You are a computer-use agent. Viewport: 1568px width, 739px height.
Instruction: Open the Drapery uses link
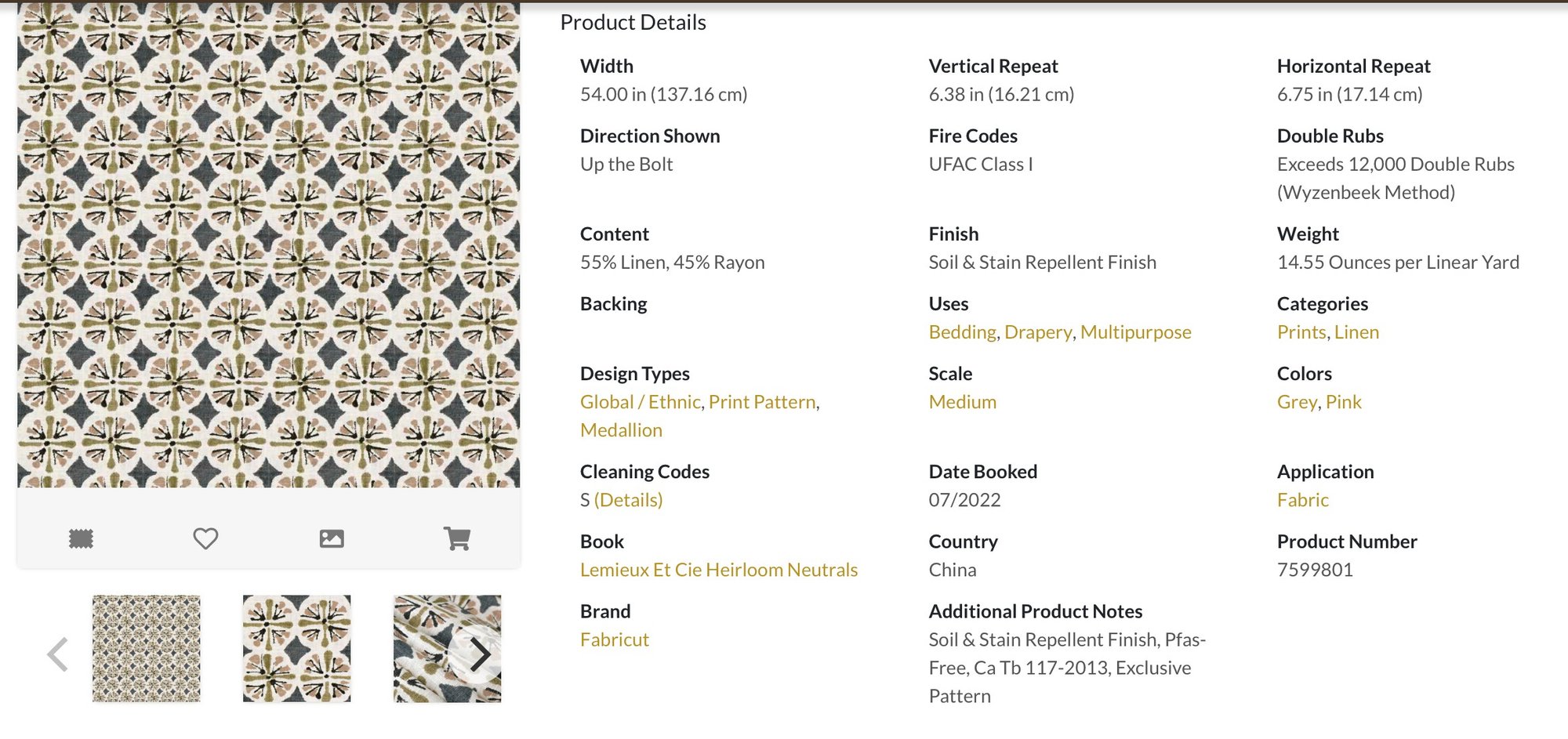(x=1037, y=332)
